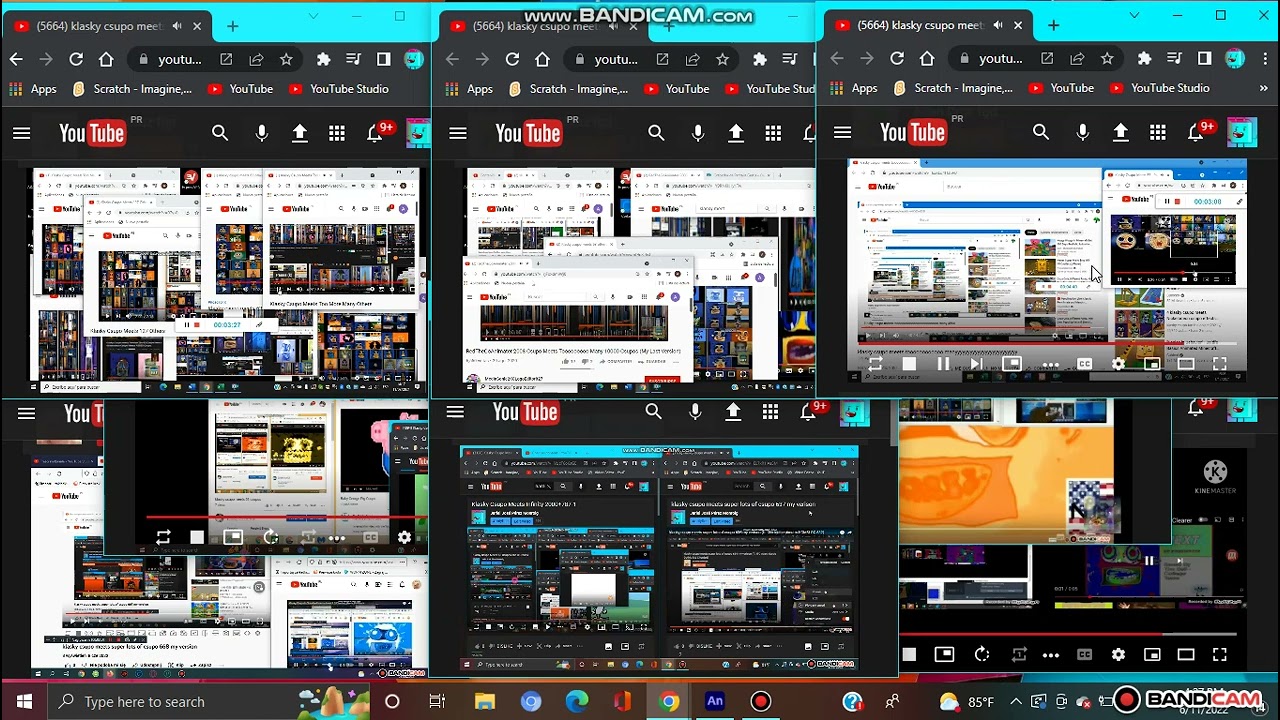Open the more options dots in the bottom-right player

[x=1051, y=654]
